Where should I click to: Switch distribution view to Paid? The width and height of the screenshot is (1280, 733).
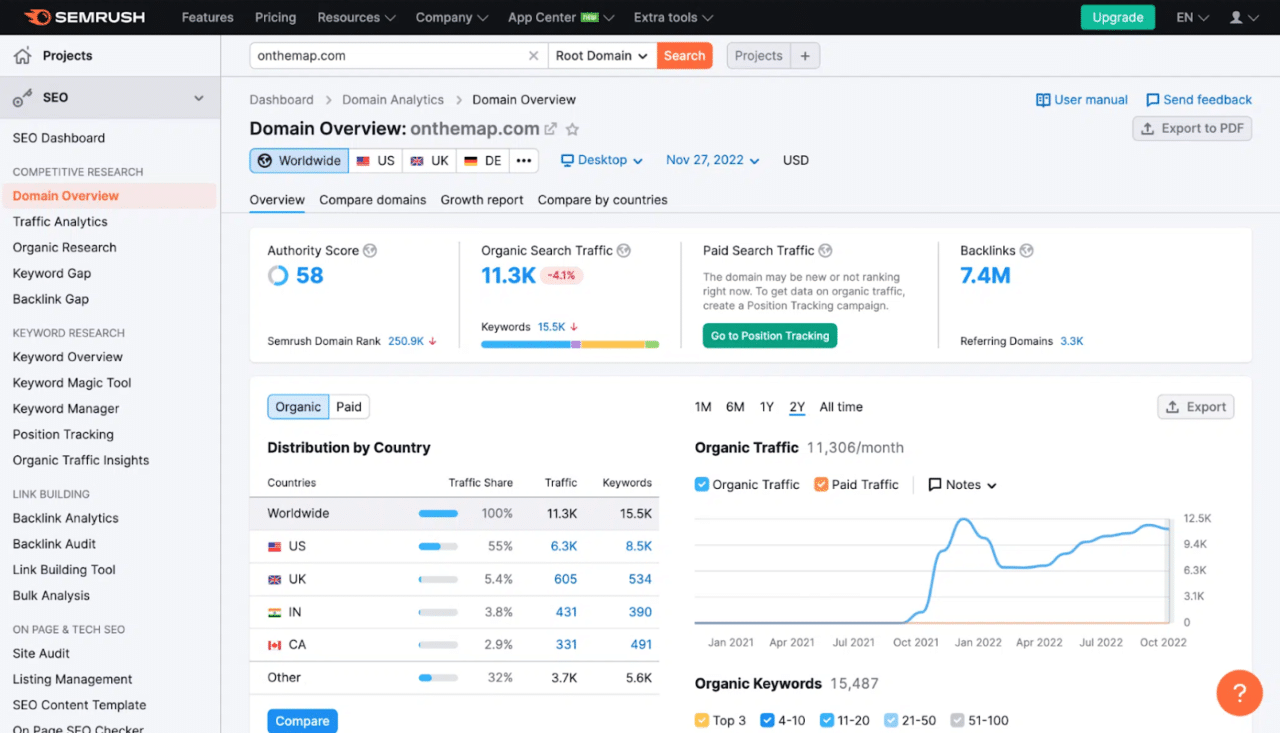pos(349,407)
